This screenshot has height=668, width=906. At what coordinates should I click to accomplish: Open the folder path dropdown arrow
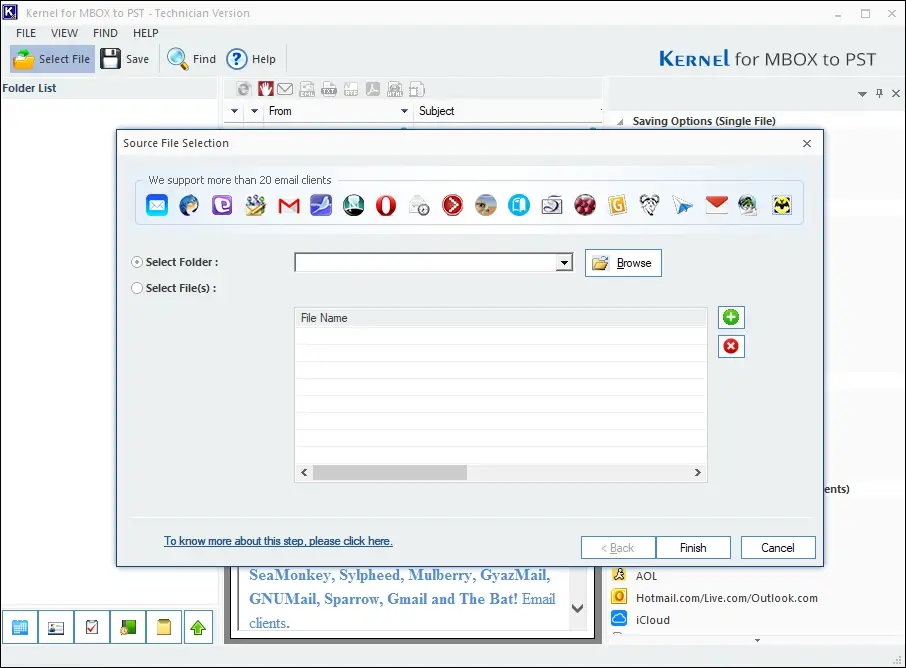point(564,263)
